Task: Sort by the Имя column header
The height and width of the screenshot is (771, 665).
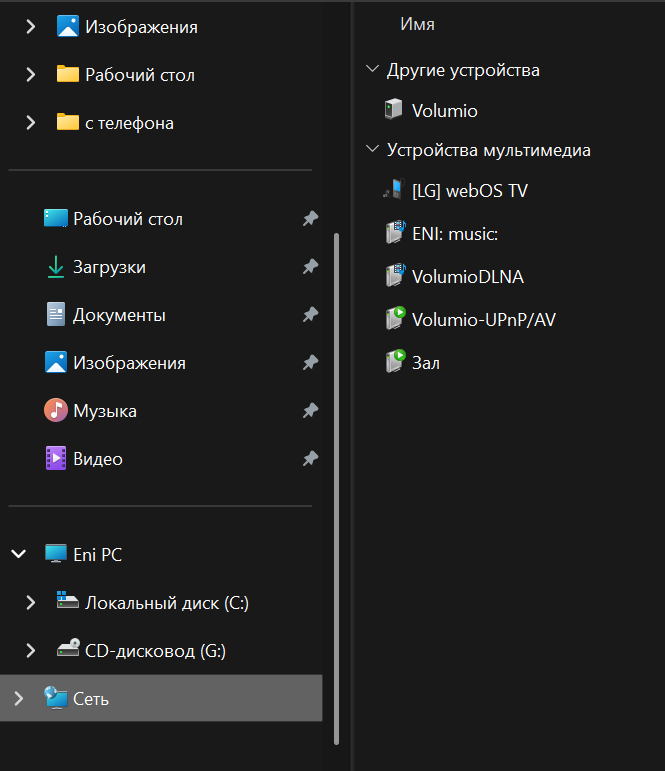Action: [417, 24]
